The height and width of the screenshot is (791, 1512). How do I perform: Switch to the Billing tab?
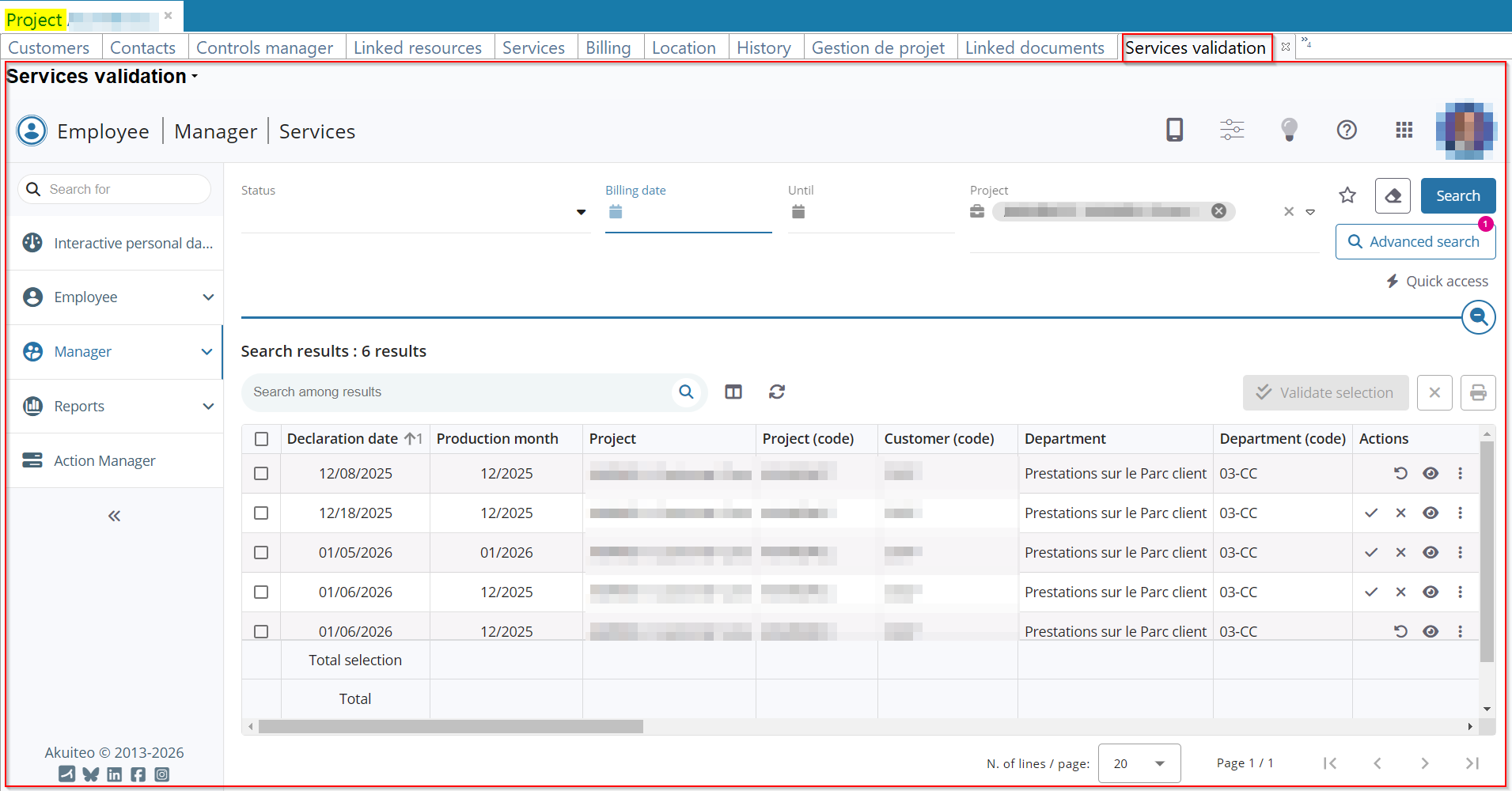[608, 48]
